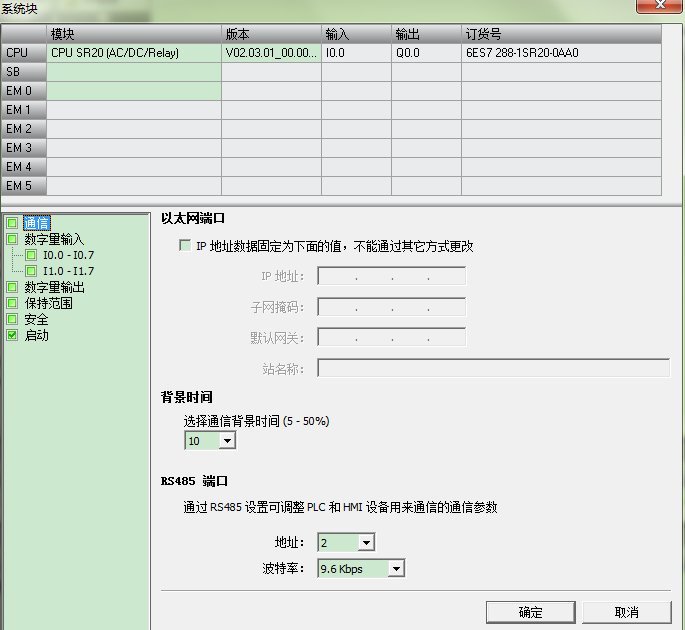
Task: Toggle the 启动 checked node box
Action: tap(12, 335)
